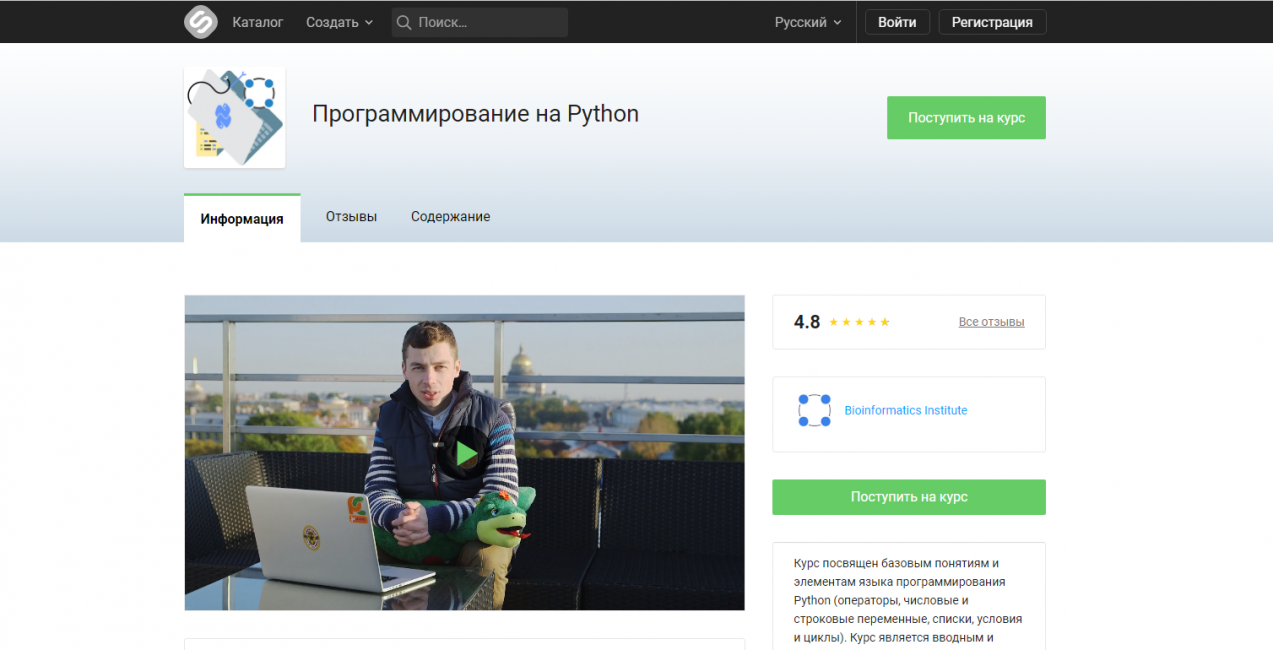Click the Bioinformatics Institute logo icon
1273x650 pixels.
click(x=814, y=410)
